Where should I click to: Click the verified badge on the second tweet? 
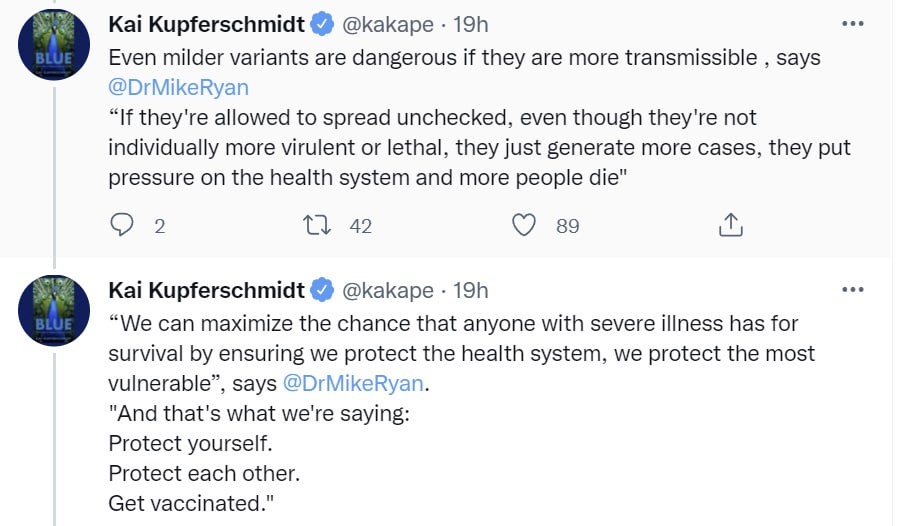(x=322, y=290)
